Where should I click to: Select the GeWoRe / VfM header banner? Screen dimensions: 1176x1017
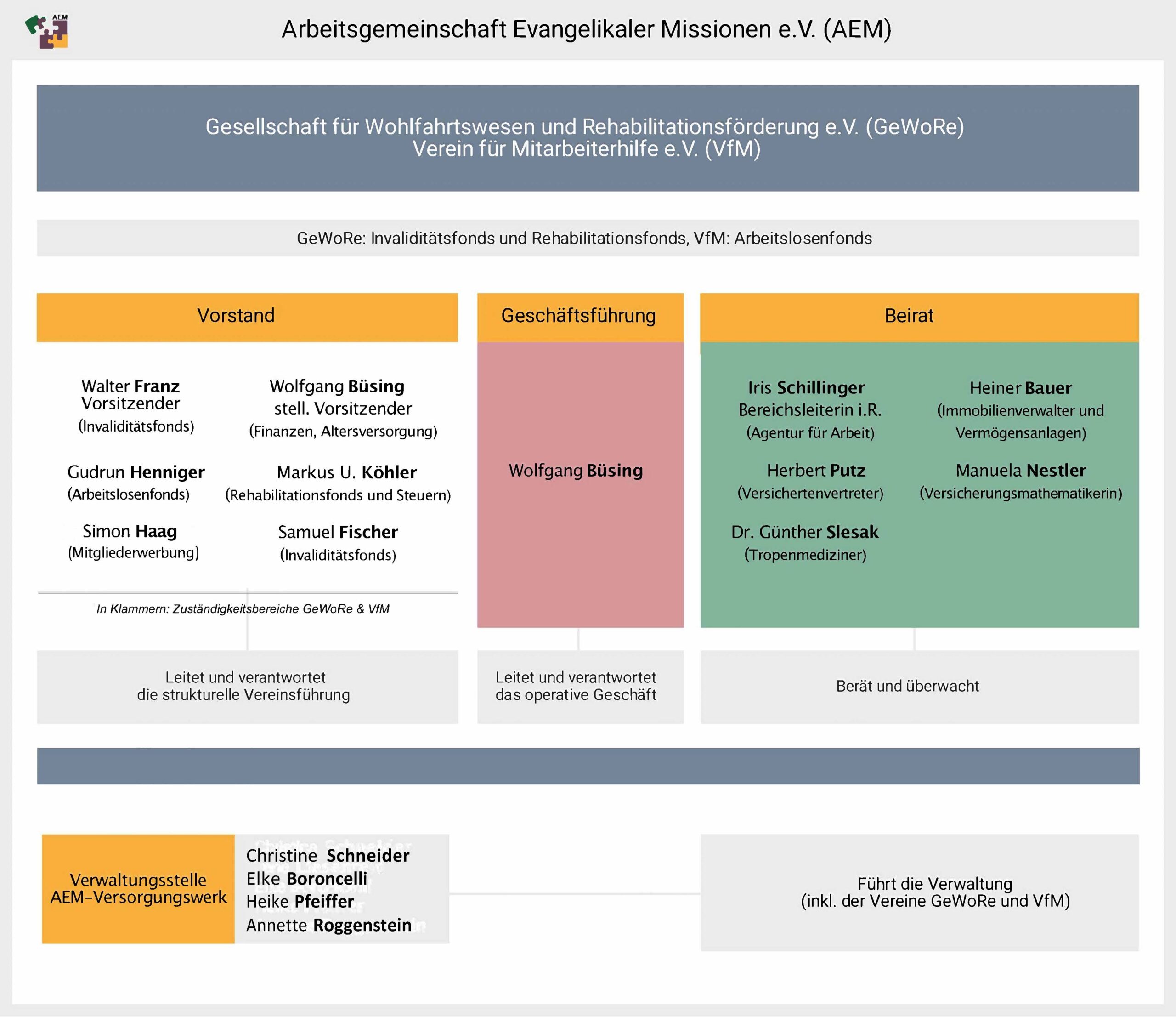pyautogui.click(x=588, y=138)
